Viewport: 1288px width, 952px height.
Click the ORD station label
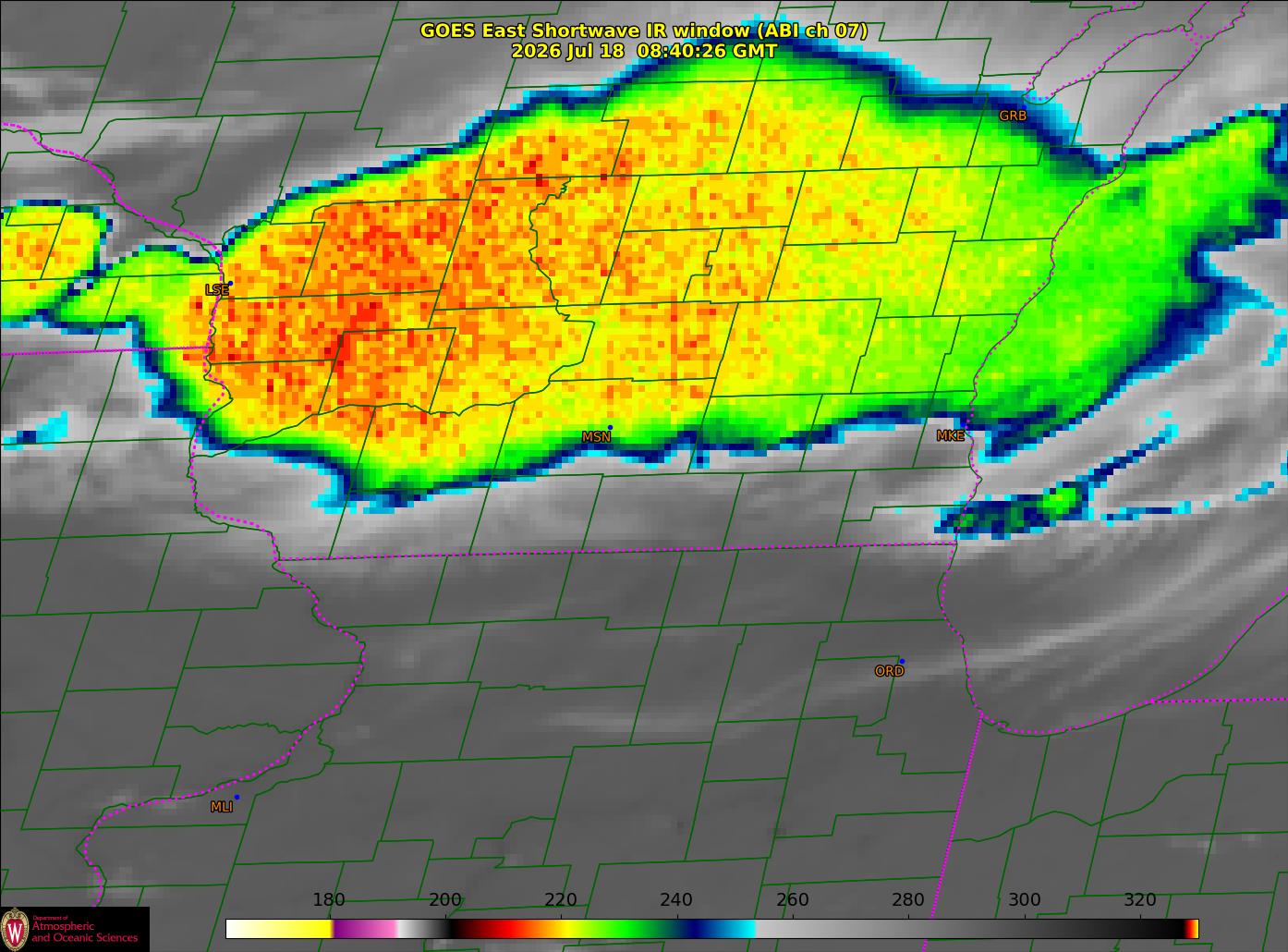(x=889, y=672)
